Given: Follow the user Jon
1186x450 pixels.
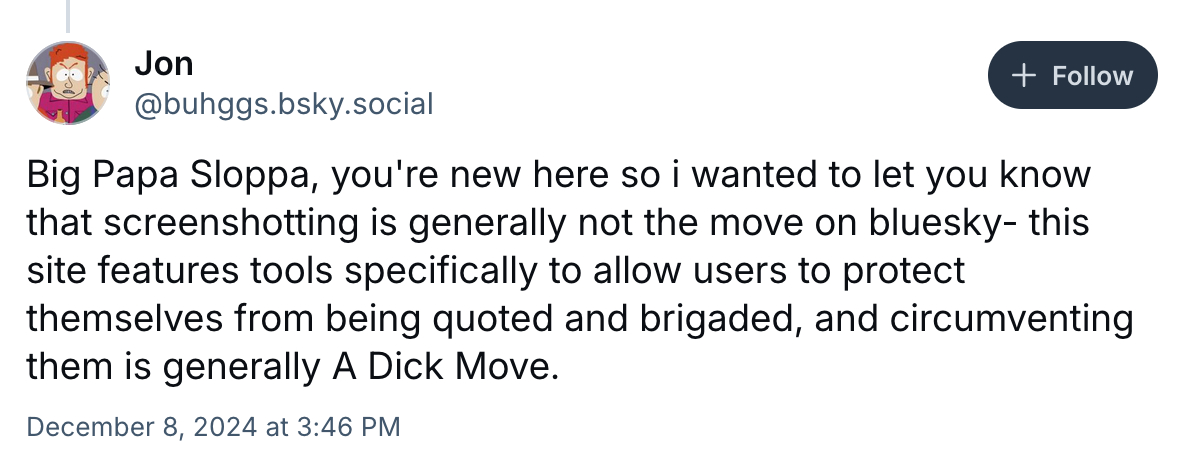Looking at the screenshot, I should 1072,76.
